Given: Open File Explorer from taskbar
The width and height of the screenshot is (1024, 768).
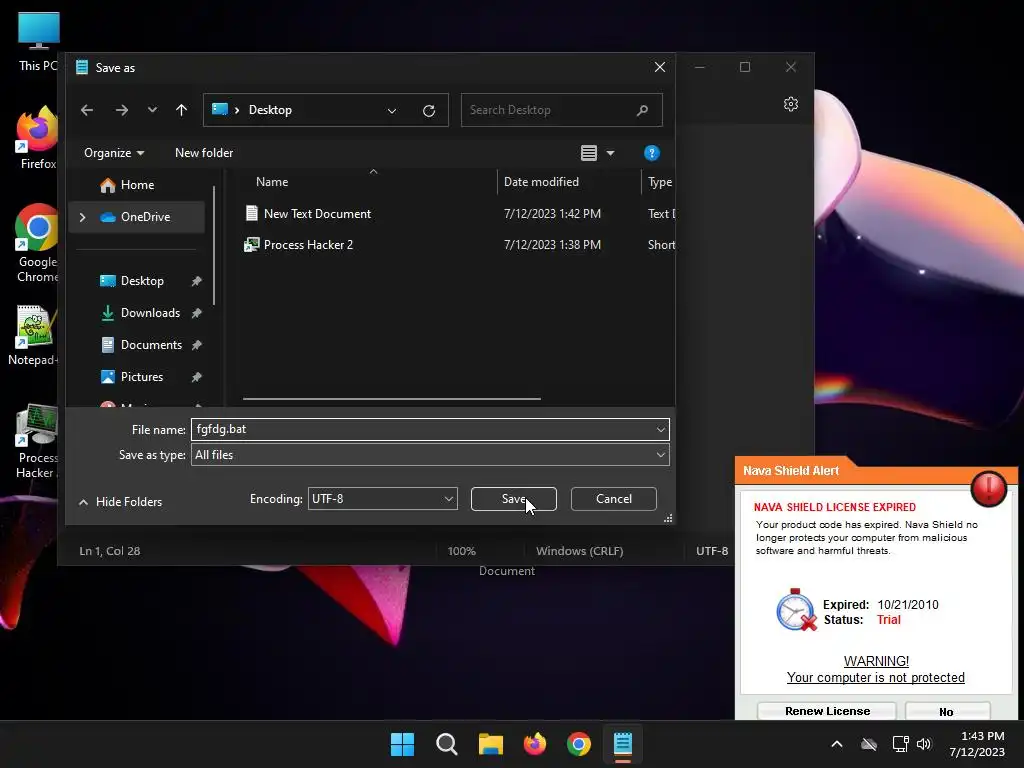Looking at the screenshot, I should [490, 744].
